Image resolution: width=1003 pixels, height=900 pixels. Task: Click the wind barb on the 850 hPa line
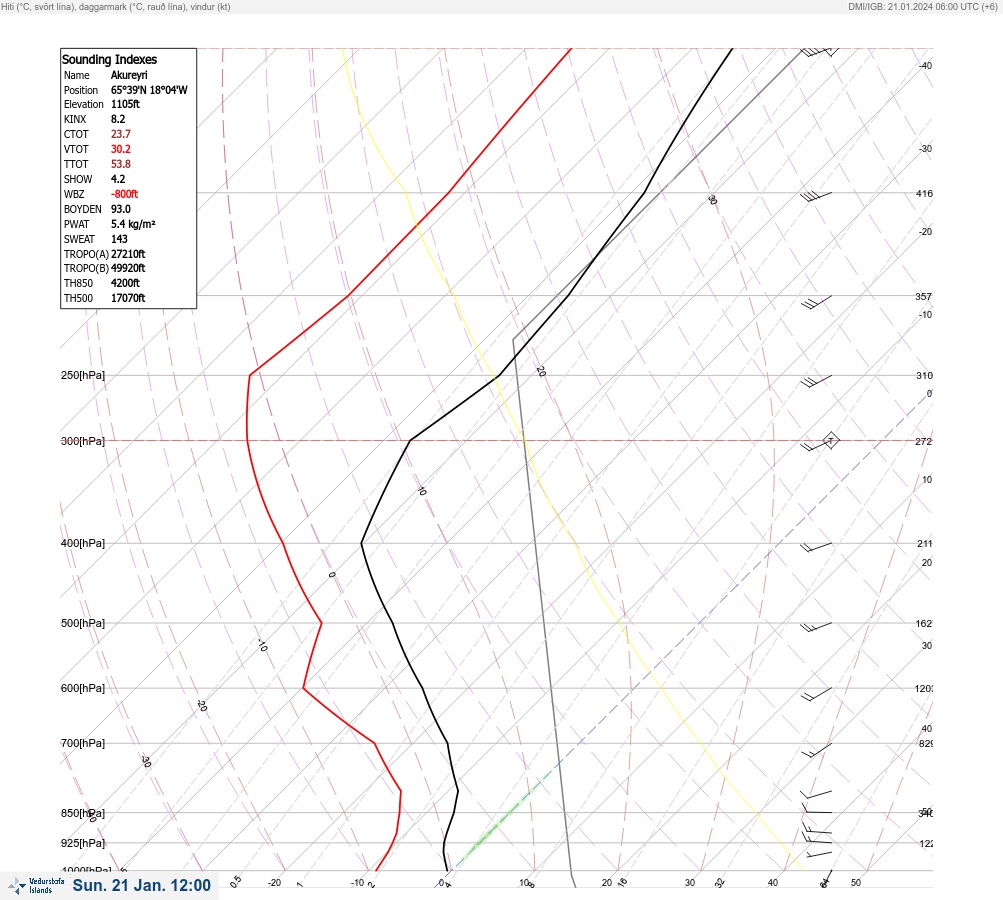point(817,809)
